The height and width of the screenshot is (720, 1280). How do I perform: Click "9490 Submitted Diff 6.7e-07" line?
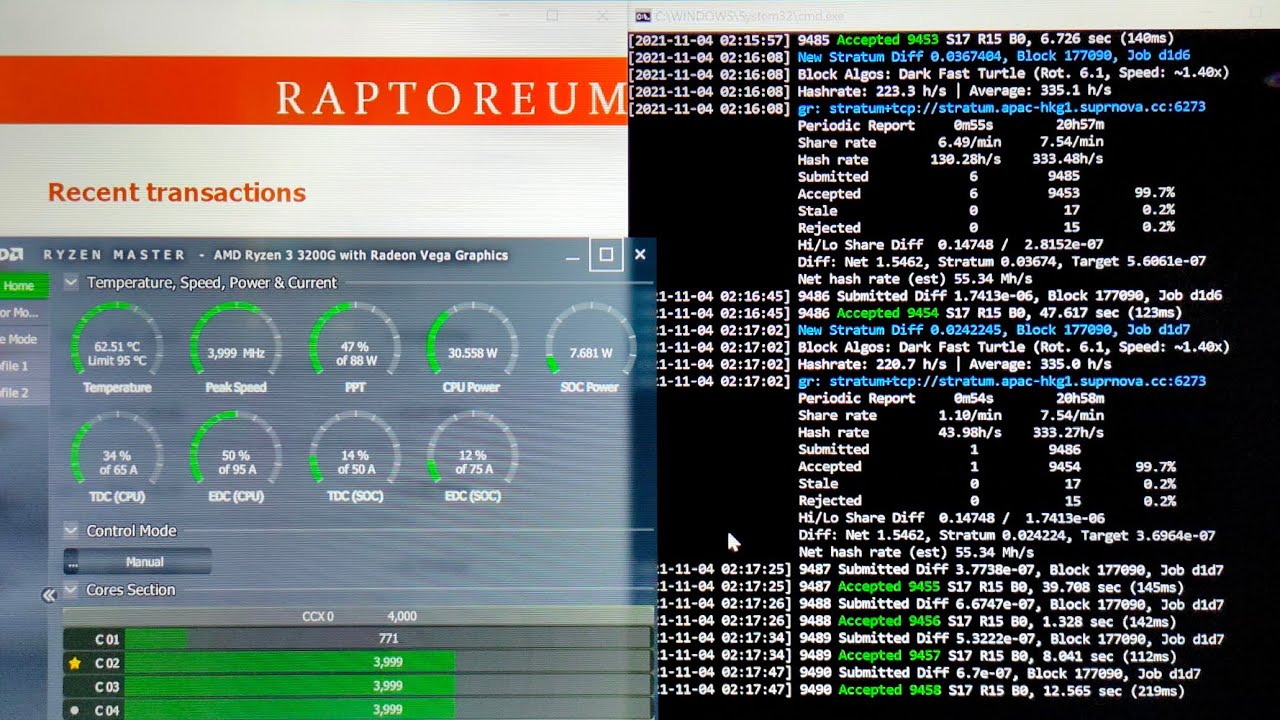click(x=928, y=674)
